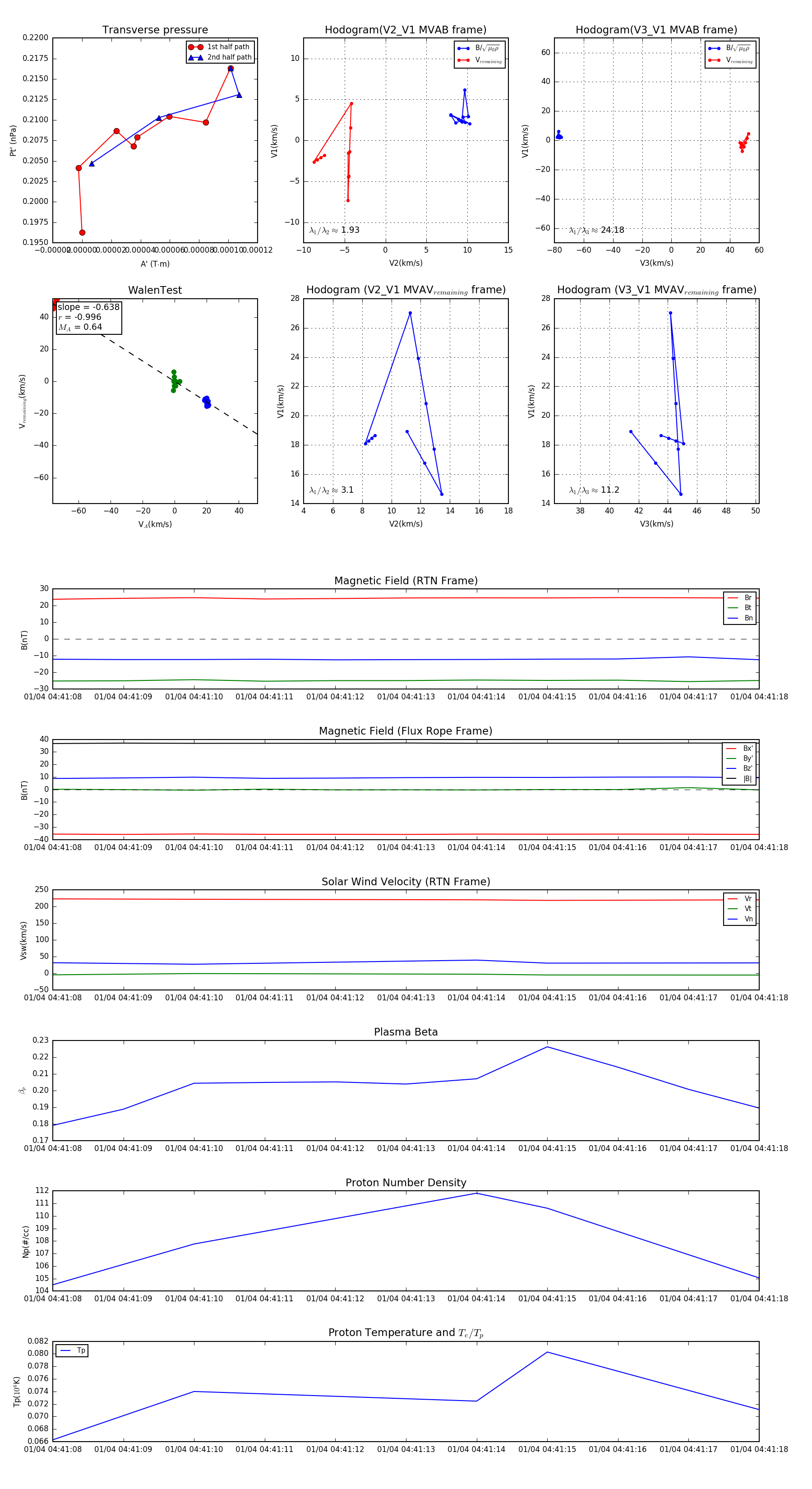Image resolution: width=812 pixels, height=1489 pixels.
Task: Click the 'Solar Wind Velocity (RTN Frame)' title
Action: tap(406, 882)
